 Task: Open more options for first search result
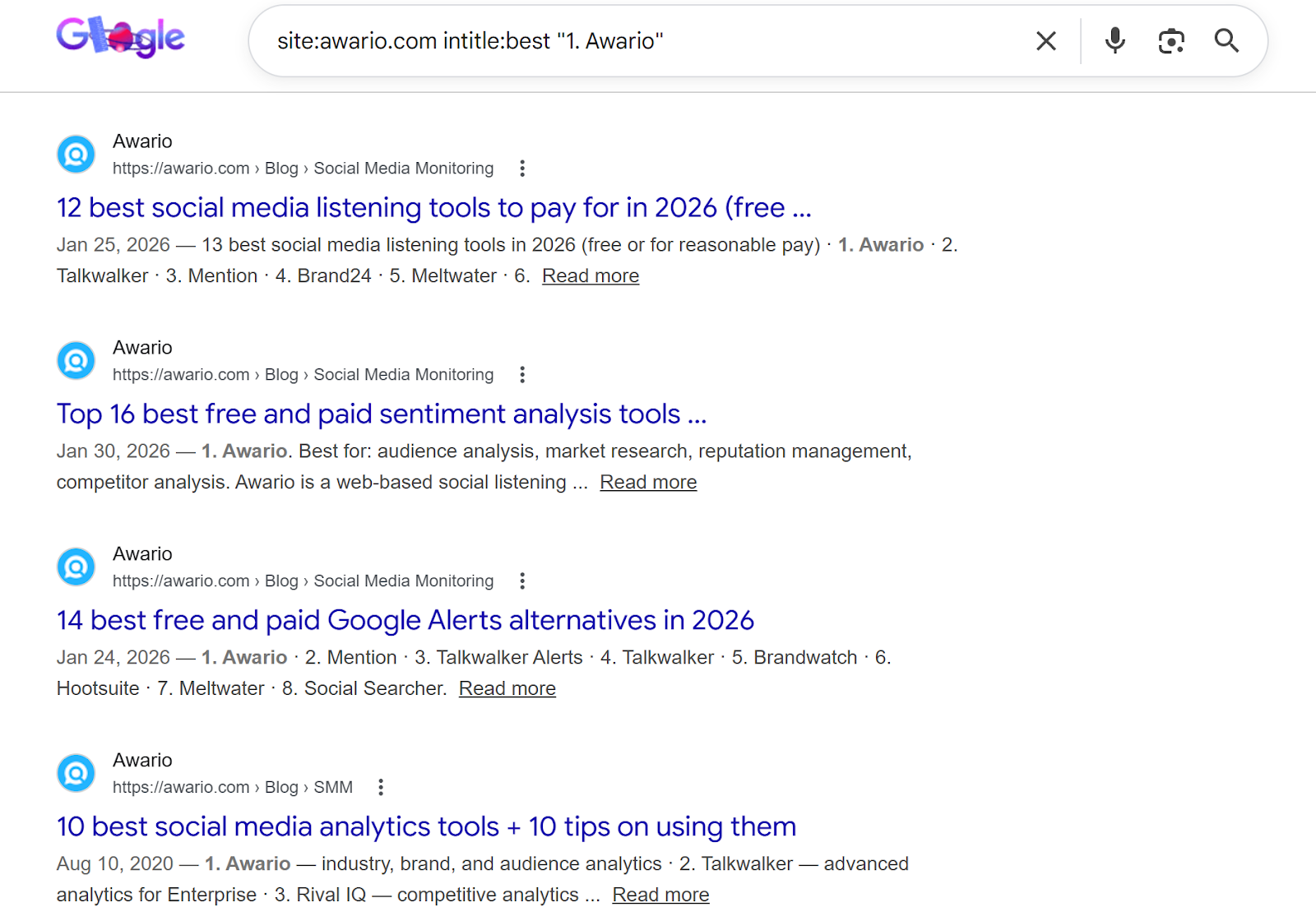point(521,169)
